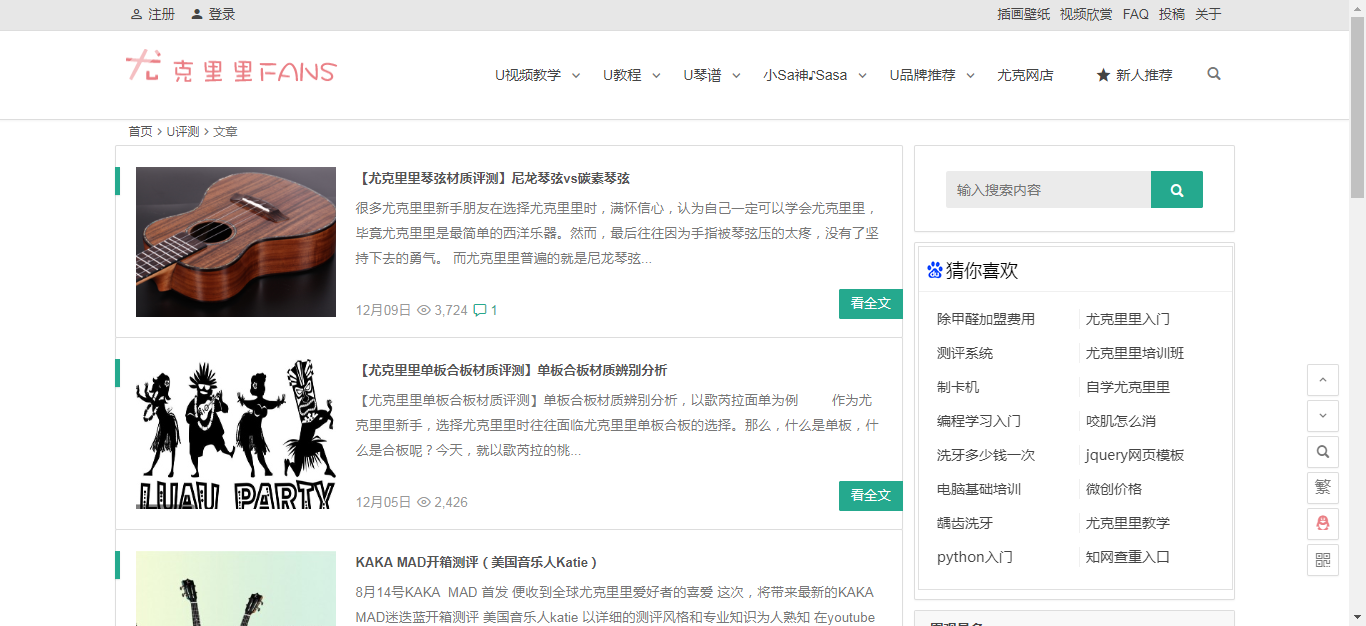The width and height of the screenshot is (1366, 626).
Task: Open 投稿 in the top bar
Action: [x=1172, y=14]
